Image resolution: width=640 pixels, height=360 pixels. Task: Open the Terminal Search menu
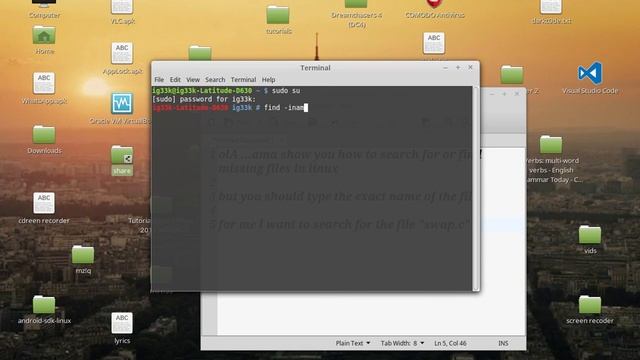click(215, 80)
